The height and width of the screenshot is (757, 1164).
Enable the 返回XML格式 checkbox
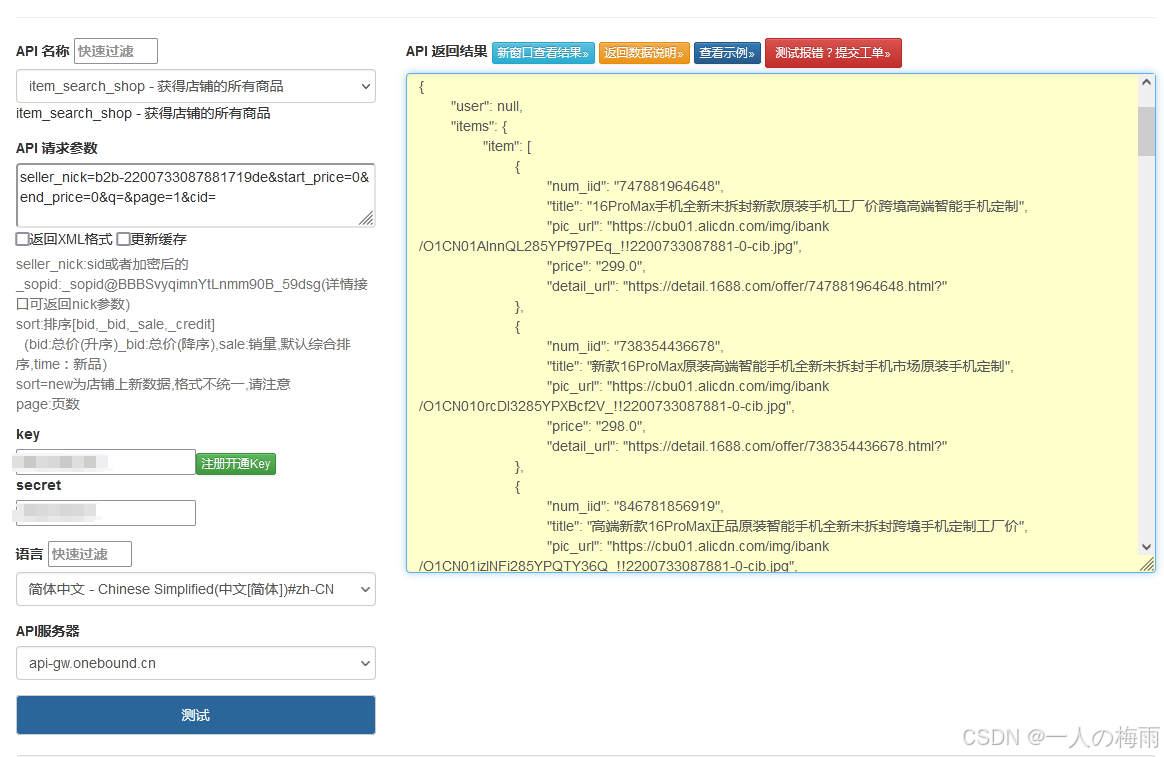23,239
